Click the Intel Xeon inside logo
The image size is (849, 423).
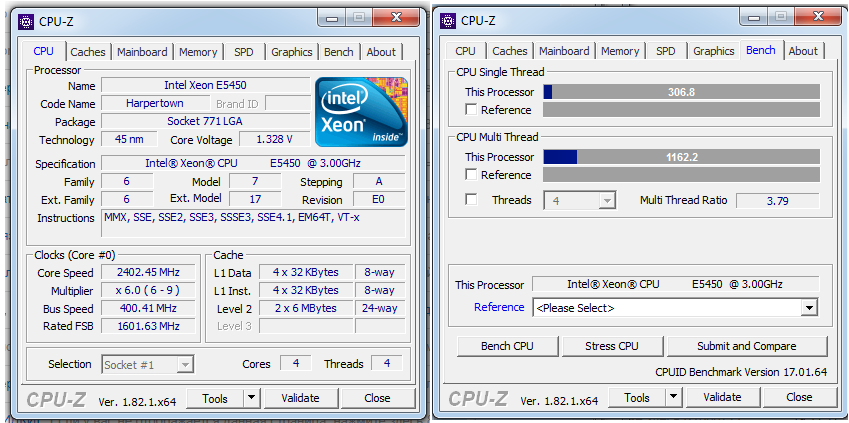pos(362,112)
